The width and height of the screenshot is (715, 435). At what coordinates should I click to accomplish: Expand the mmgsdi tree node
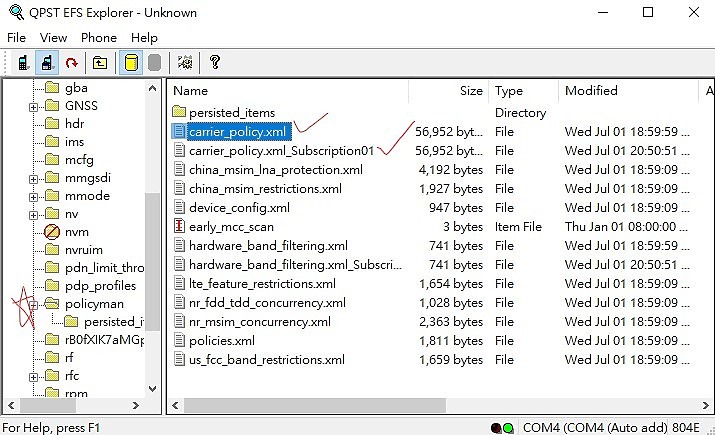[33, 179]
